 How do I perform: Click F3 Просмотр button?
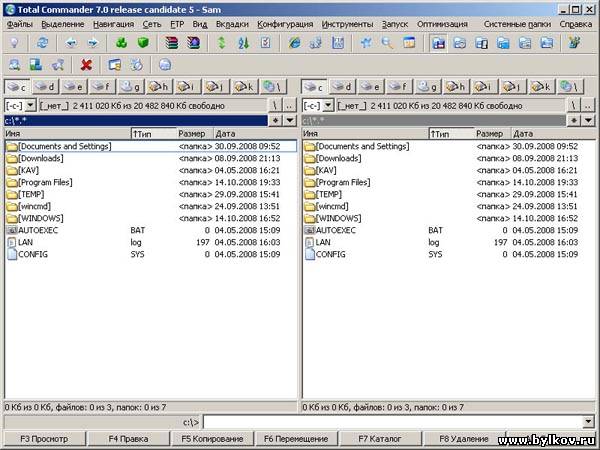[44, 439]
